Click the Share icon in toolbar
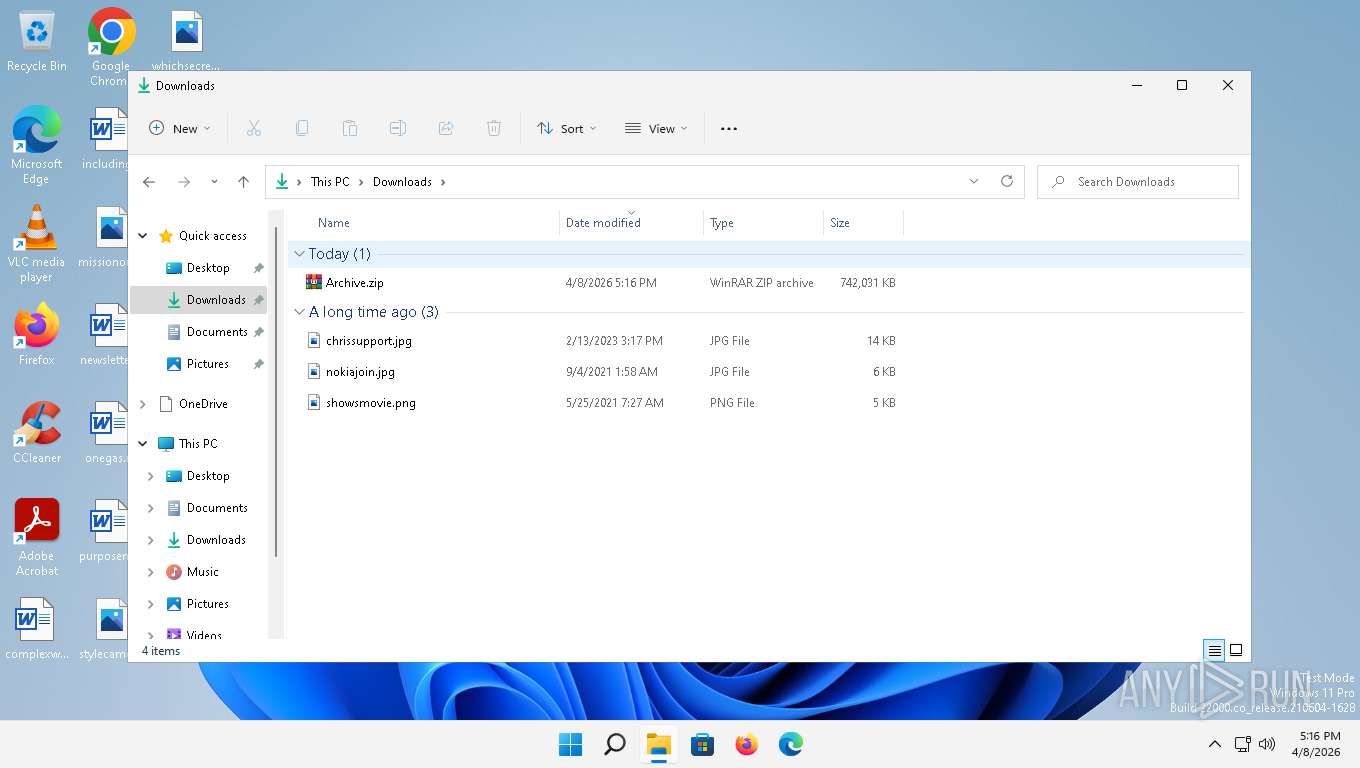Screen dimensions: 1360x768 coord(446,128)
